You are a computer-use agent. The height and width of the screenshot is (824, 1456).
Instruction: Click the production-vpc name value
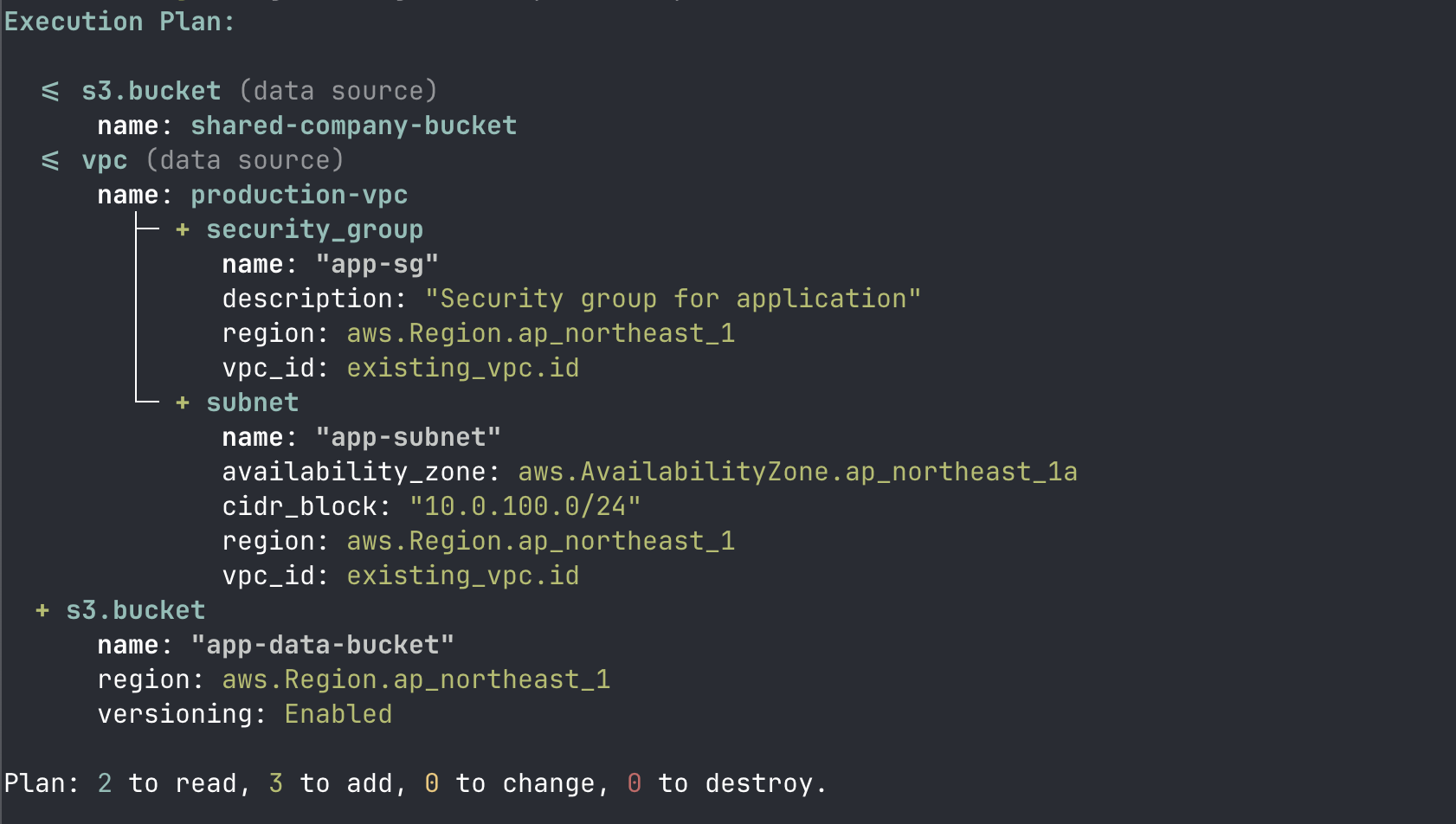coord(299,195)
